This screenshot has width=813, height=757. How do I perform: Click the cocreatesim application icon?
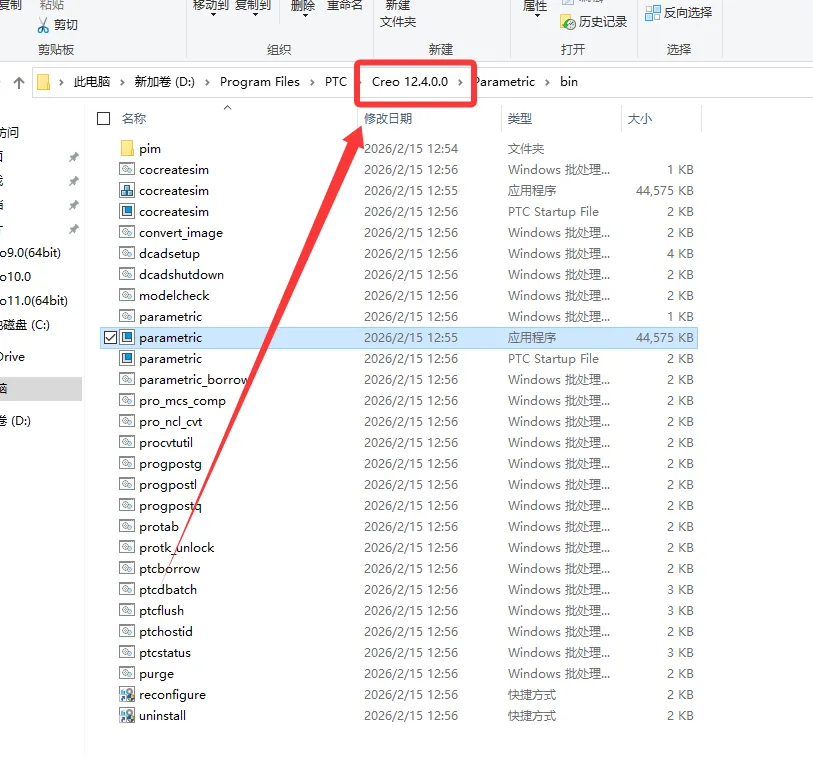pos(127,190)
